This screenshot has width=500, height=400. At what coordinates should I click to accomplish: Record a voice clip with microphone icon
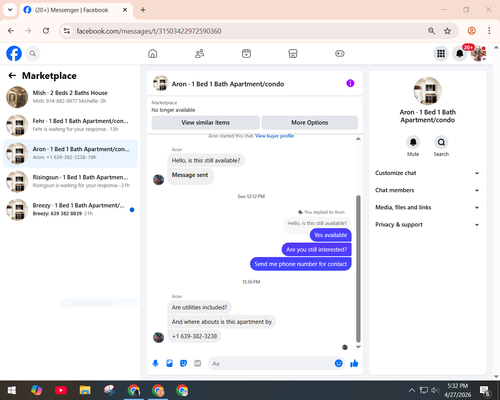click(155, 363)
